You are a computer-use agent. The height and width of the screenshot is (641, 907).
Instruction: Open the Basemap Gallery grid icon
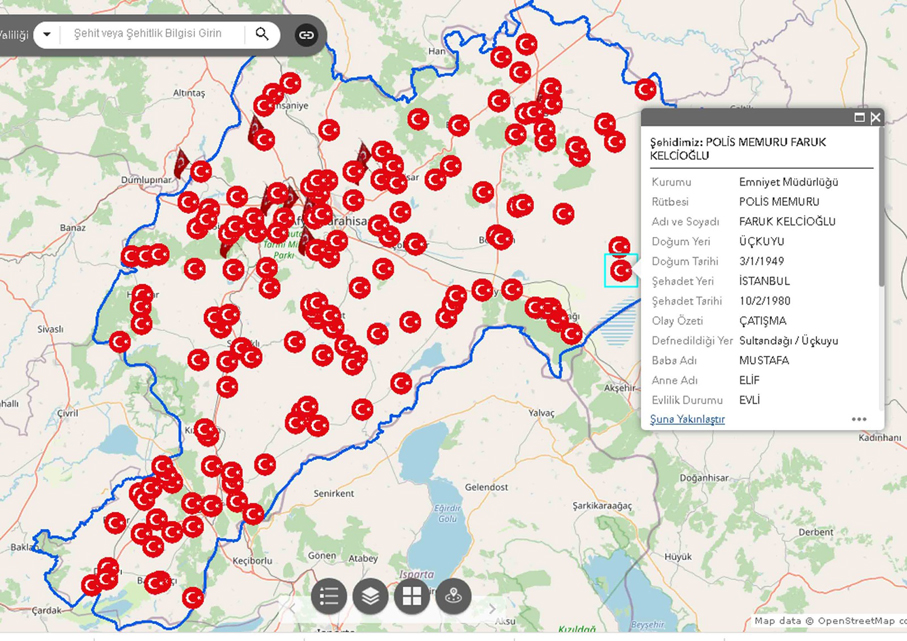pos(412,596)
